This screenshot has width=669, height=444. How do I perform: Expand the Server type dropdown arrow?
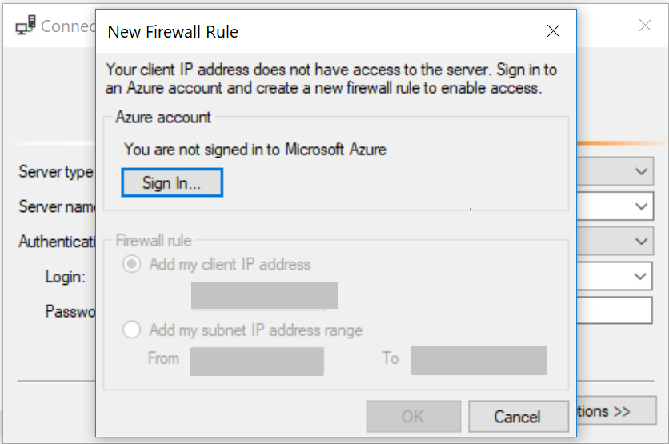point(642,172)
